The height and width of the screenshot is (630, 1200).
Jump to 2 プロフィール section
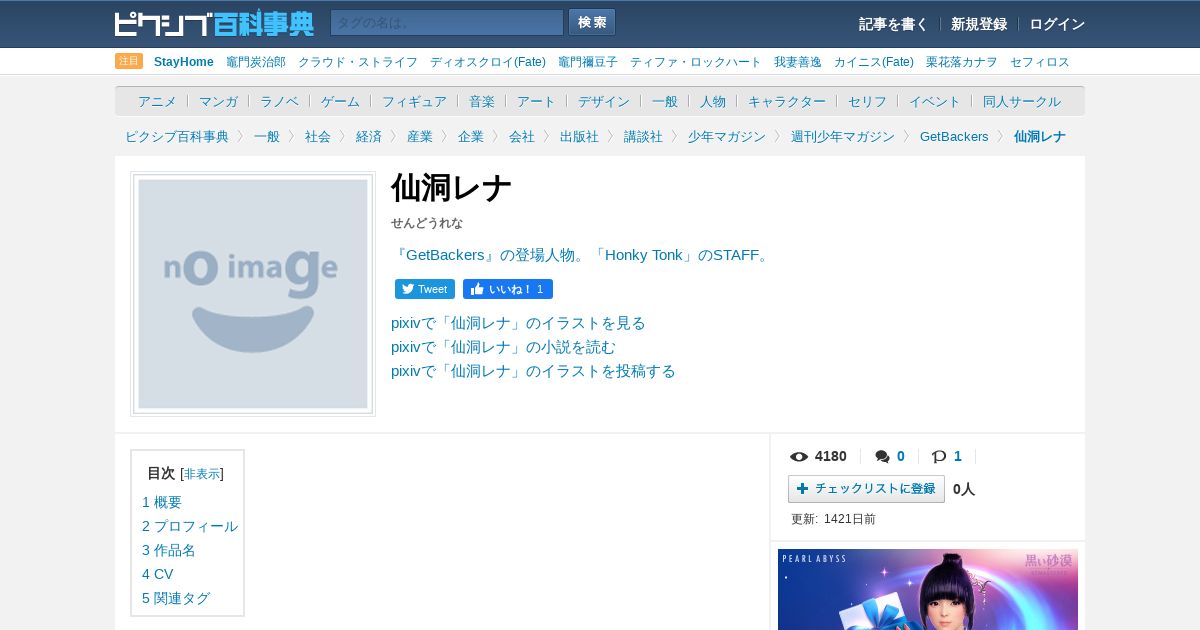190,526
